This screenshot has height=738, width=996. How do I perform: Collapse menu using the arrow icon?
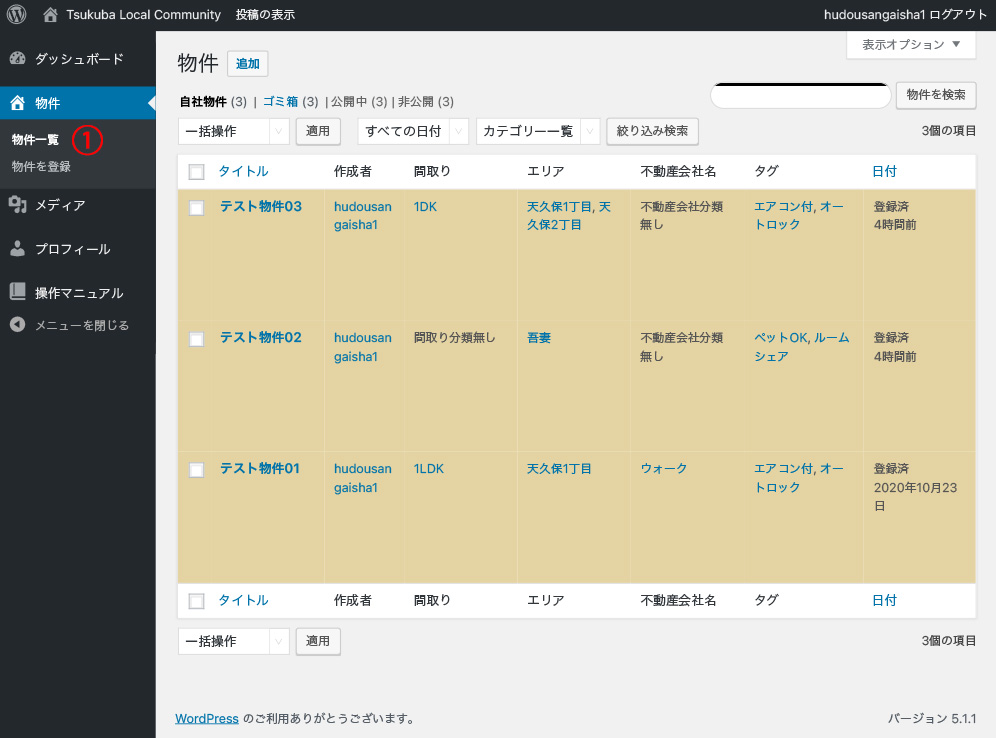click(x=17, y=325)
